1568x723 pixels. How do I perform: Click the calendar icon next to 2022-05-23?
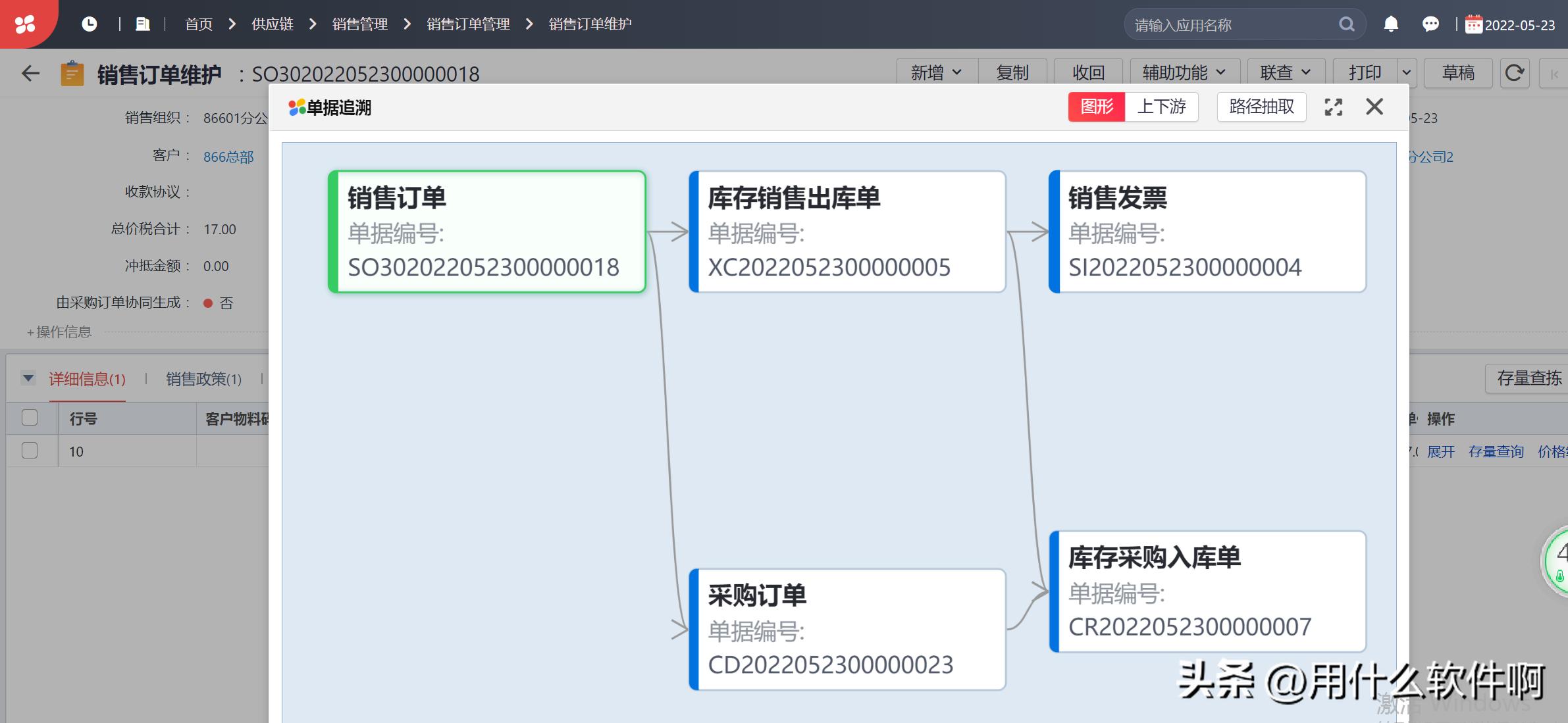1473,24
